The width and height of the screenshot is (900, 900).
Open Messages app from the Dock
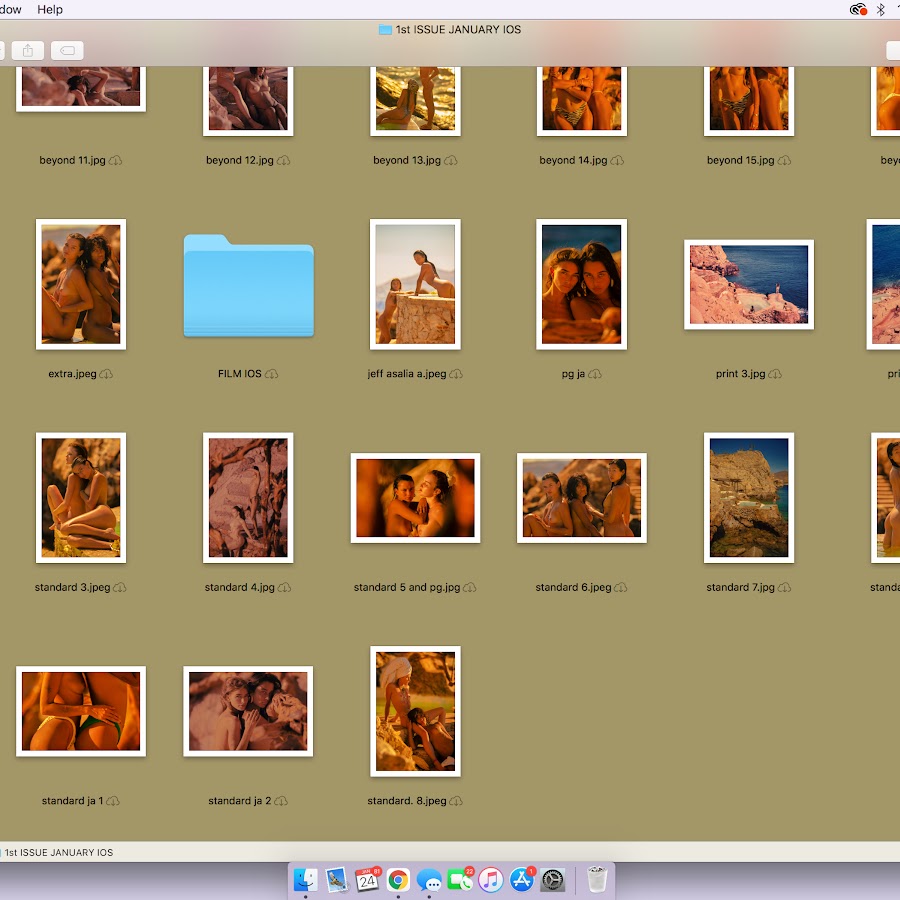tap(429, 880)
